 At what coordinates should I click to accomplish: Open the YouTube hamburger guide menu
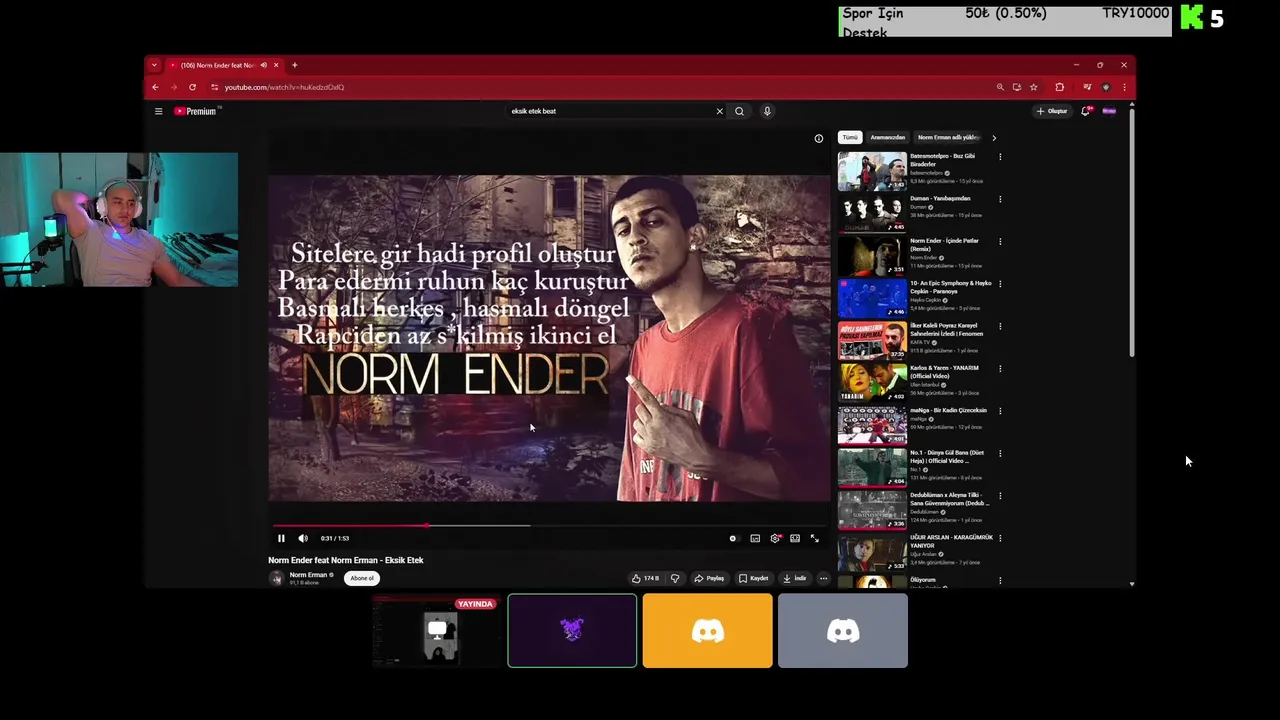pos(158,111)
